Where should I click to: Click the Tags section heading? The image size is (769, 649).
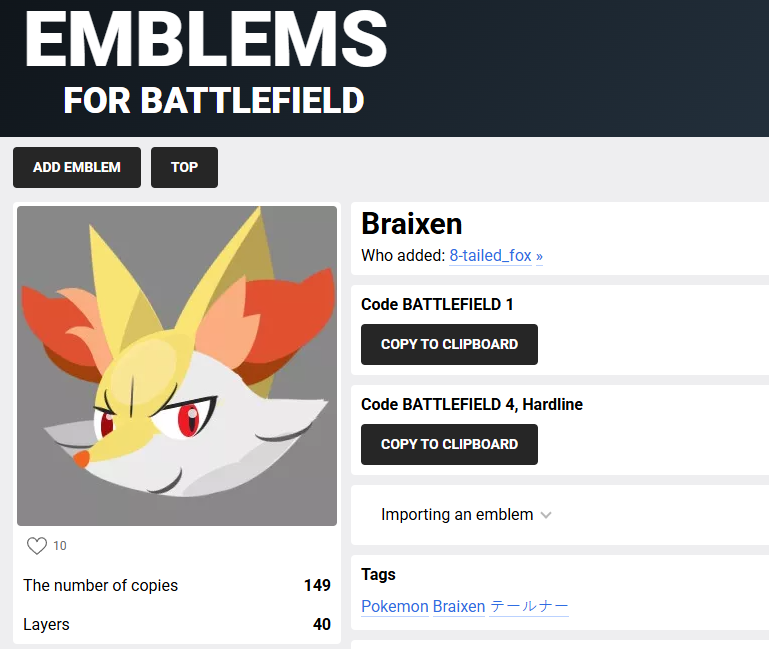pyautogui.click(x=378, y=574)
